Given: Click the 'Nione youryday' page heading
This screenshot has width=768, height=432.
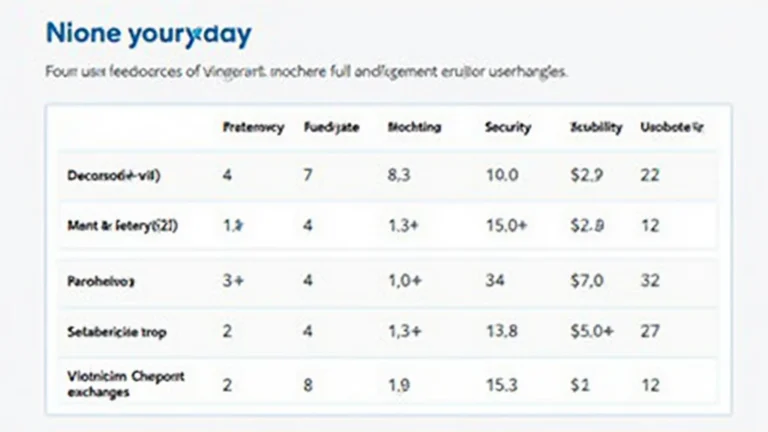Looking at the screenshot, I should coord(148,34).
